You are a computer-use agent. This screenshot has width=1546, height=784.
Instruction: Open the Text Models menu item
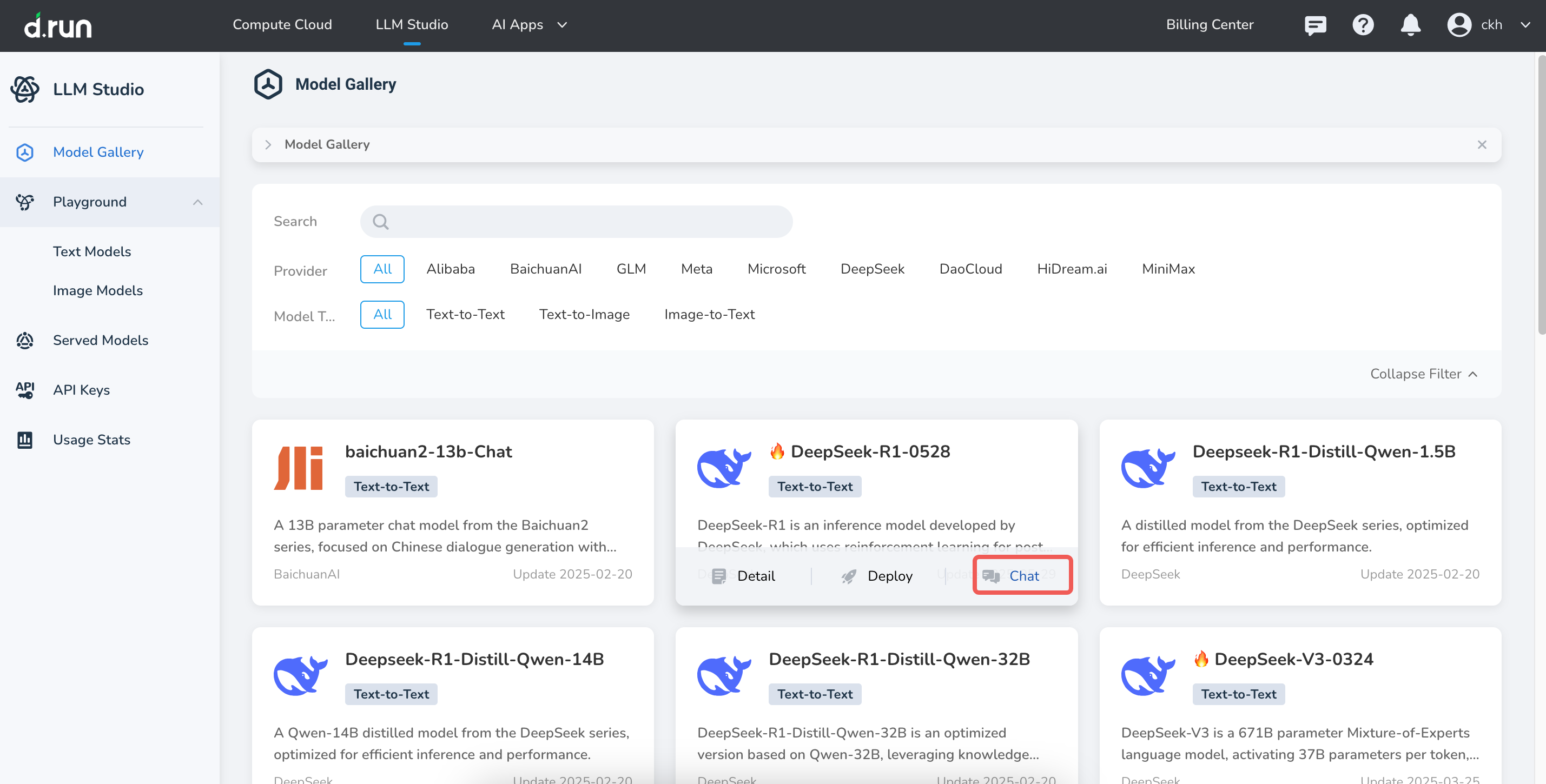tap(92, 251)
